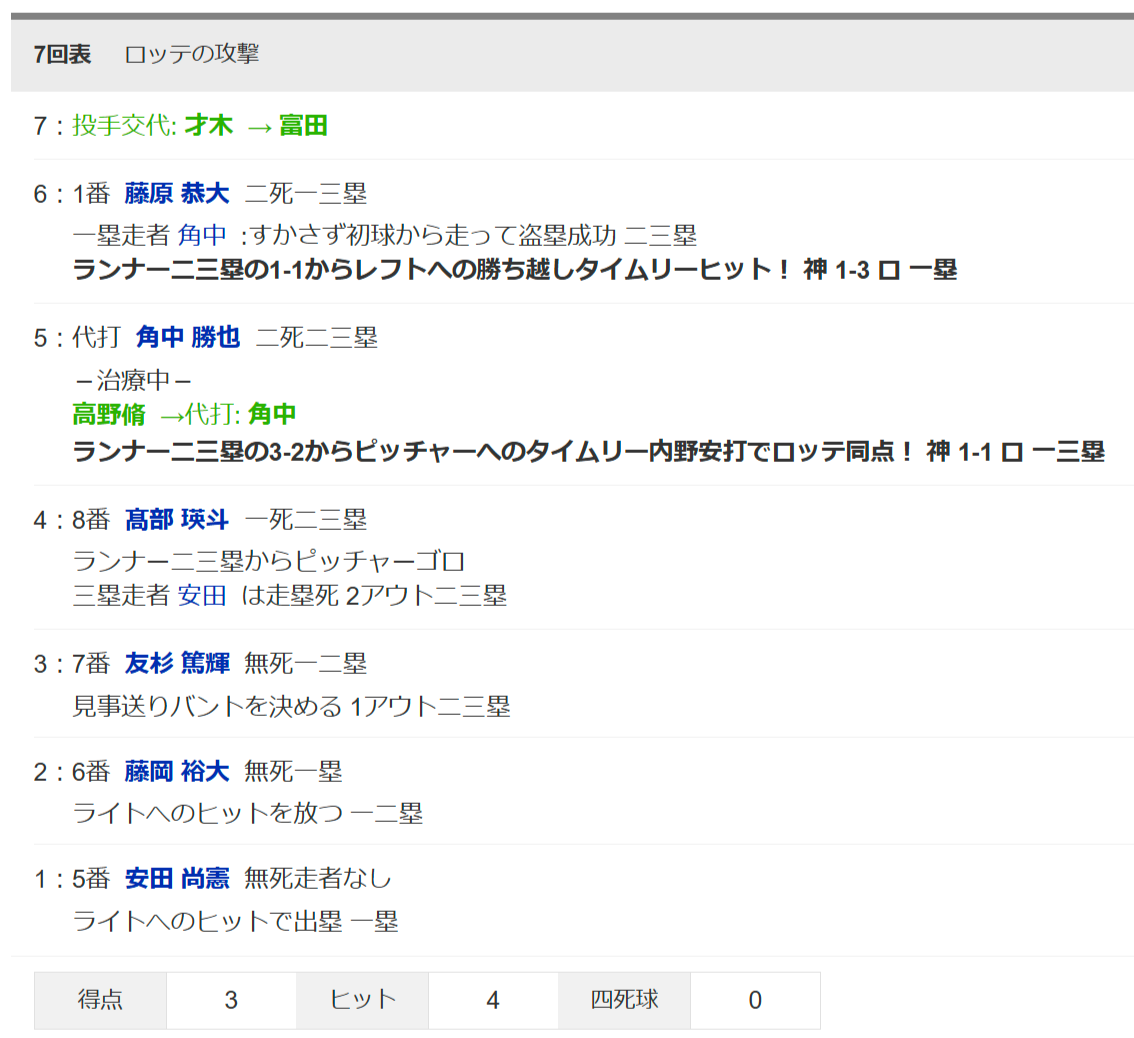Click pitcher name 才木 in pitching change

pyautogui.click(x=209, y=125)
